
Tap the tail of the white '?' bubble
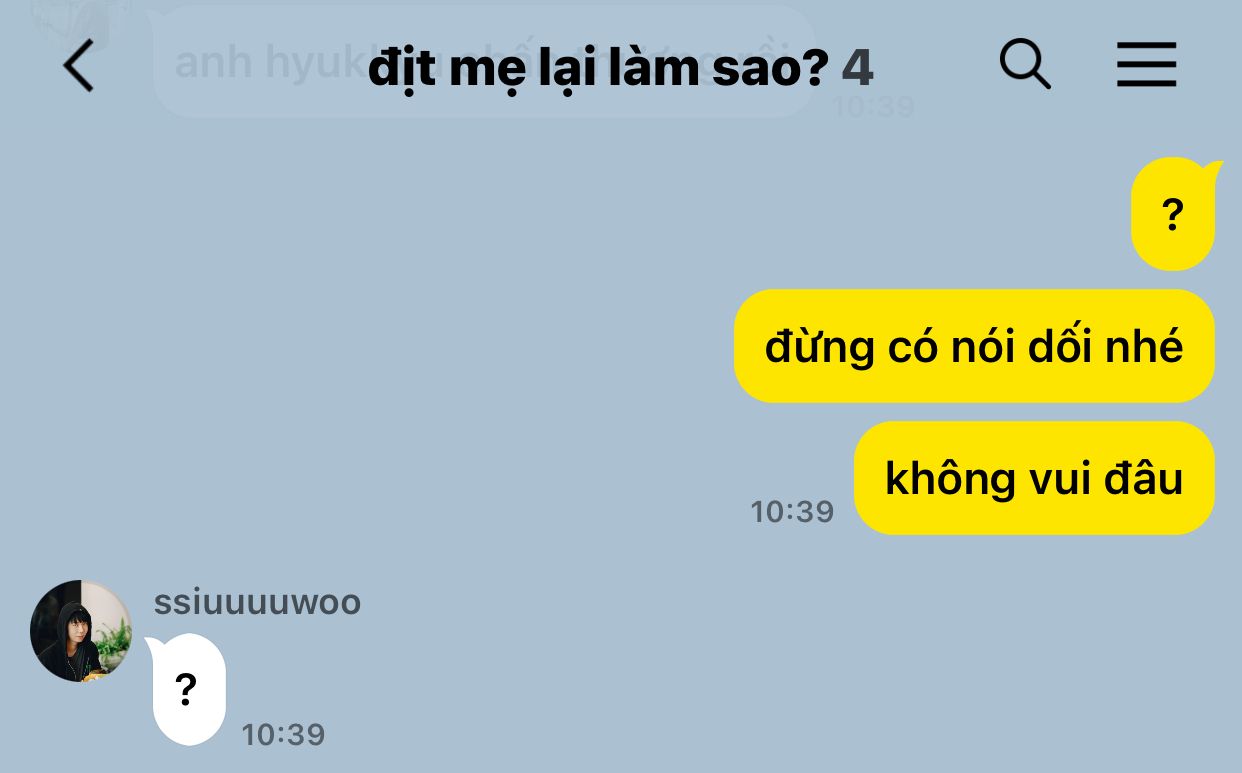155,646
